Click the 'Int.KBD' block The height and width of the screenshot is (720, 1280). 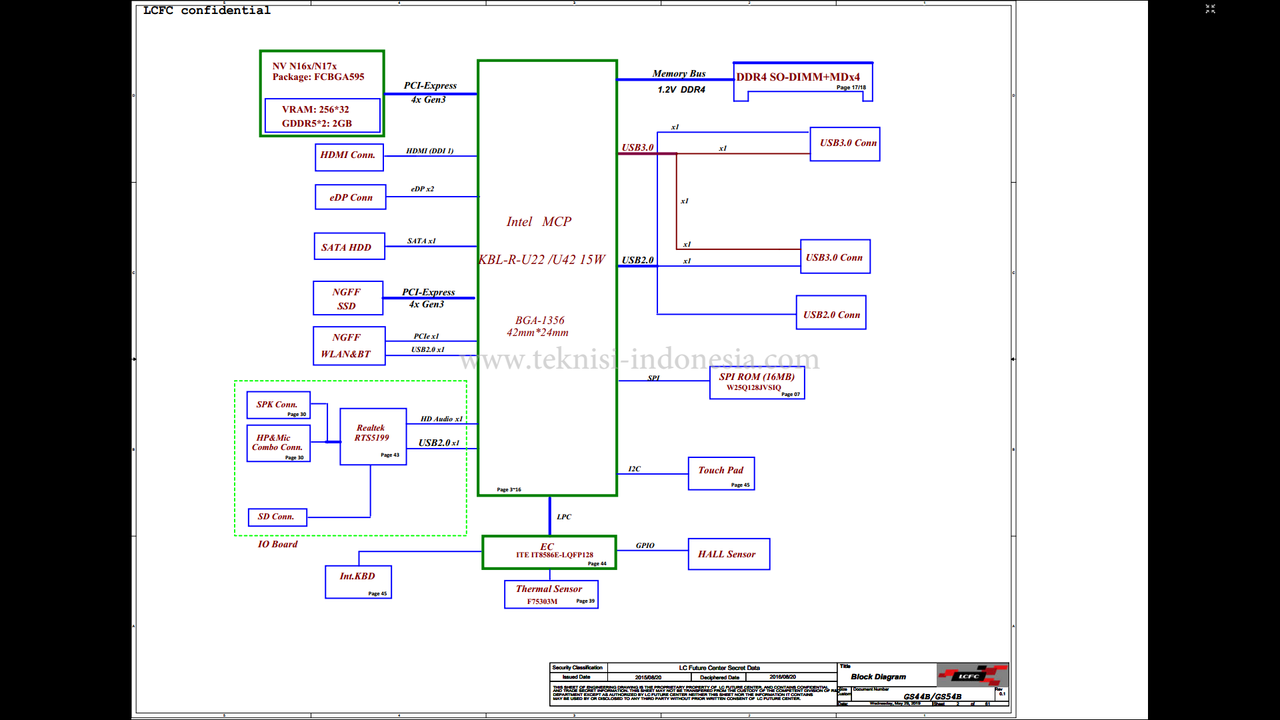point(357,581)
